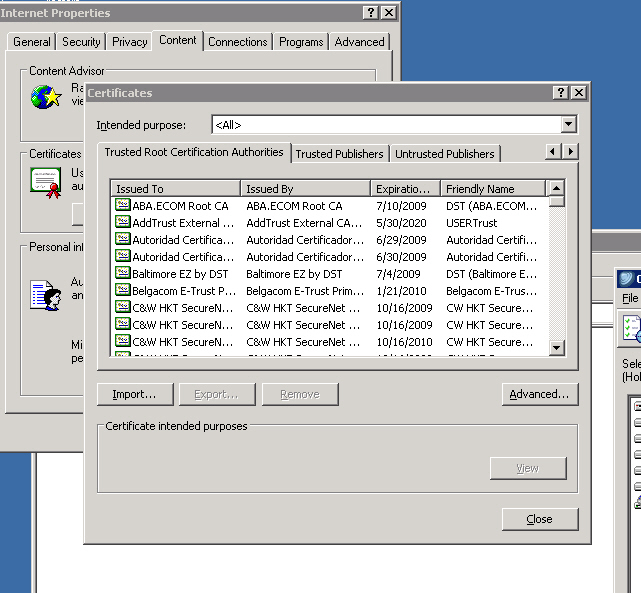Switch to Untrusted Publishers tab
Image resolution: width=641 pixels, height=593 pixels.
coord(445,154)
